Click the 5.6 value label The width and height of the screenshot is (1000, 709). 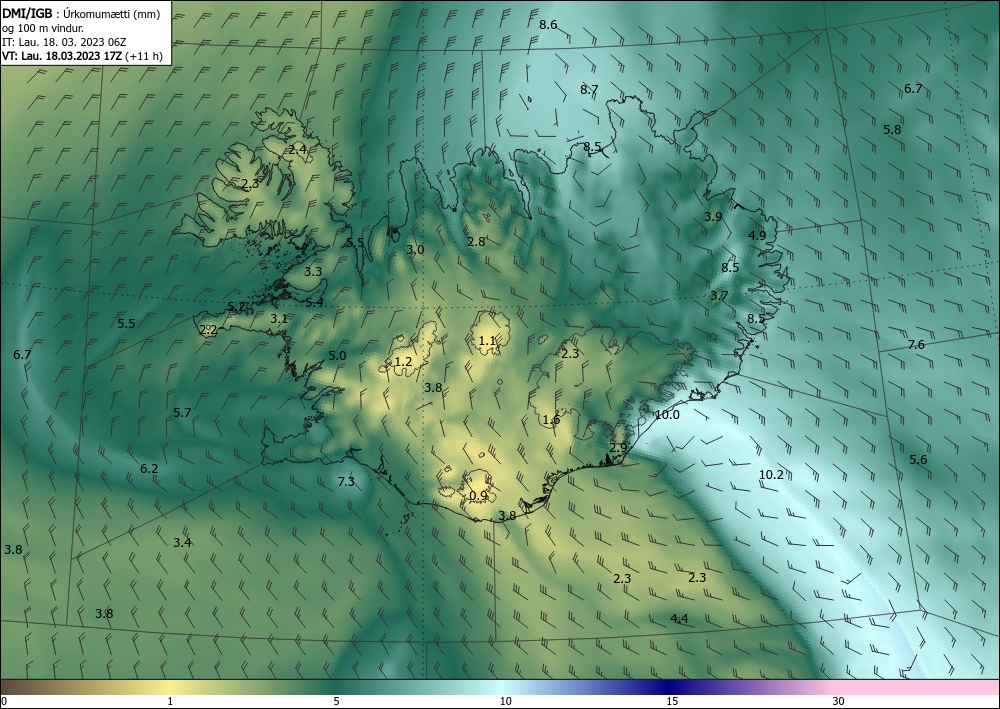[918, 460]
